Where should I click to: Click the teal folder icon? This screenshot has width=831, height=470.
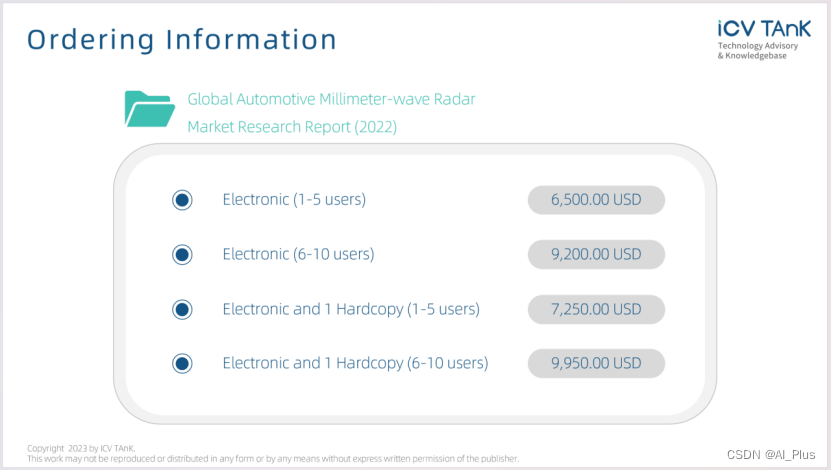coord(149,109)
